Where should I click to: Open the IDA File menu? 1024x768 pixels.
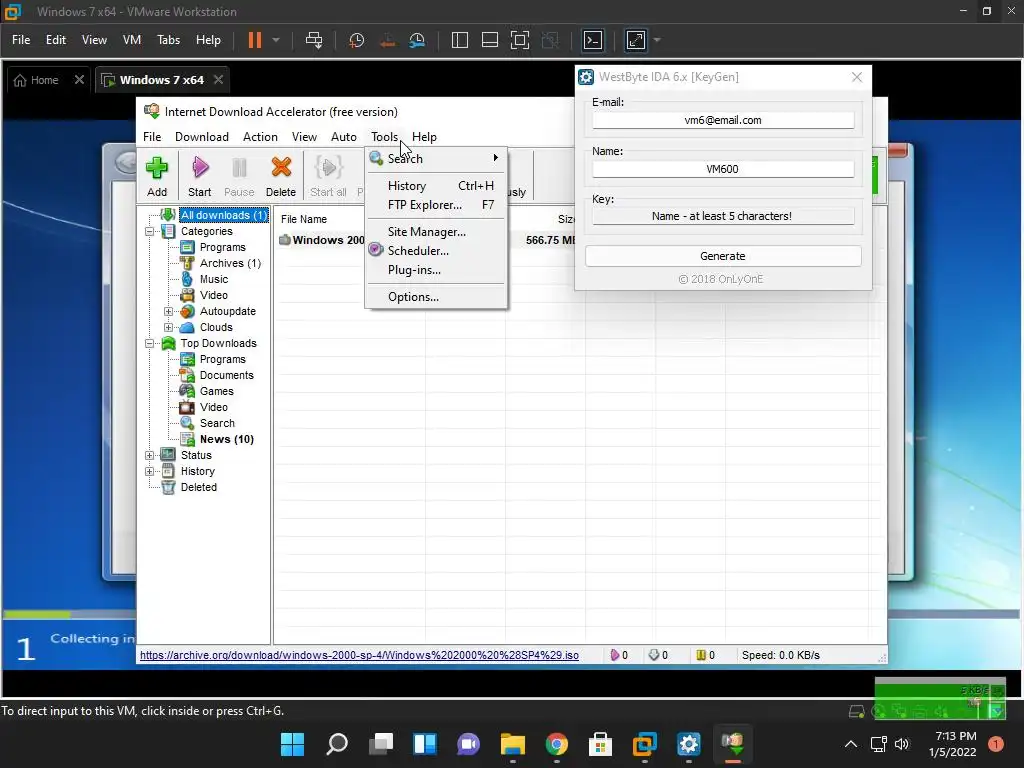pos(152,136)
